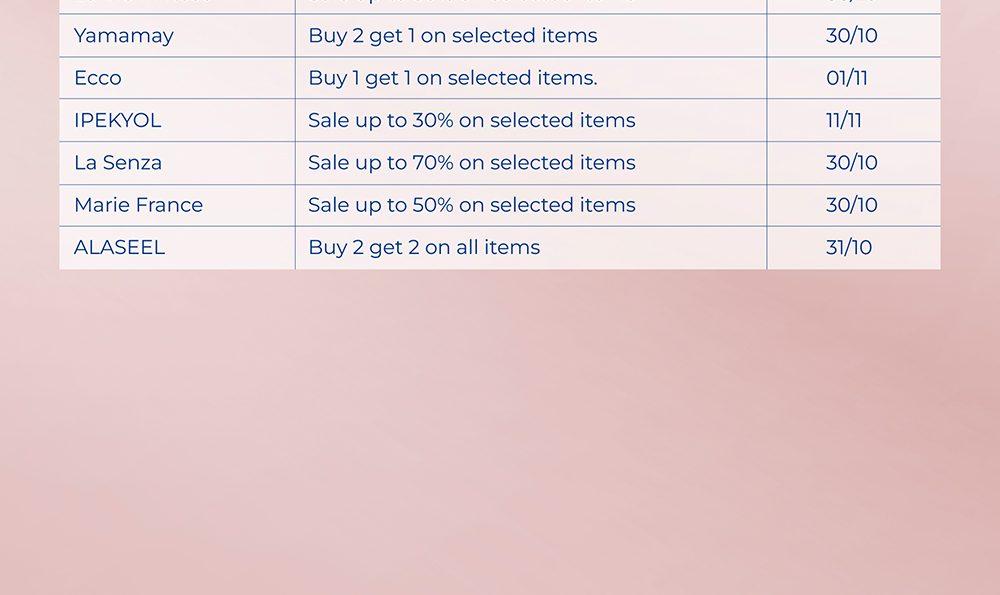The width and height of the screenshot is (1000, 595).
Task: Select the ALASEEL brand name
Action: click(119, 248)
